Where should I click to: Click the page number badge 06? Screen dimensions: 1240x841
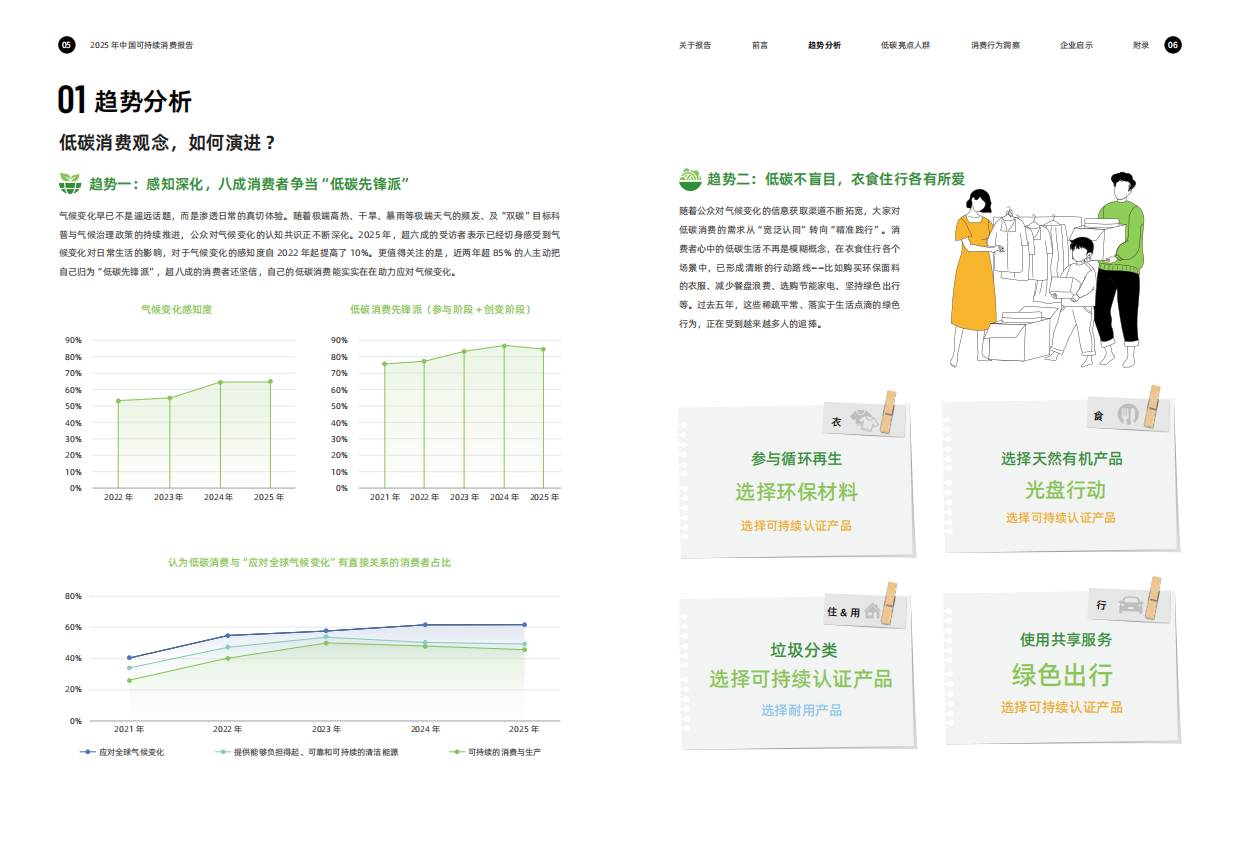(x=1172, y=43)
